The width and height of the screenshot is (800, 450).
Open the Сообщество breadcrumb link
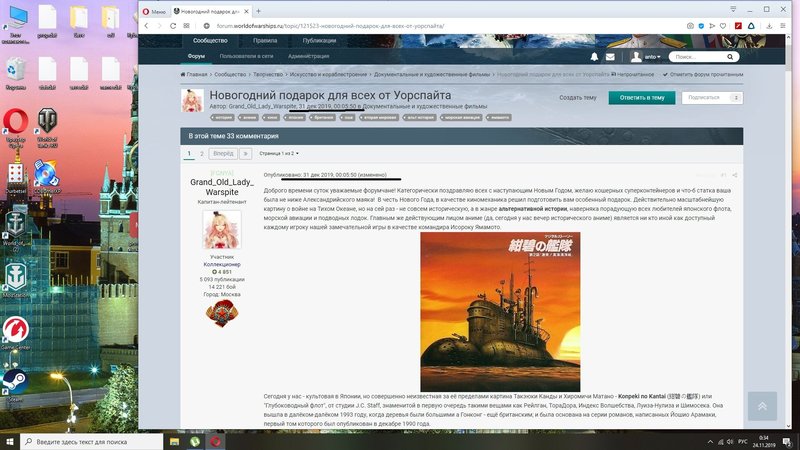[x=230, y=74]
